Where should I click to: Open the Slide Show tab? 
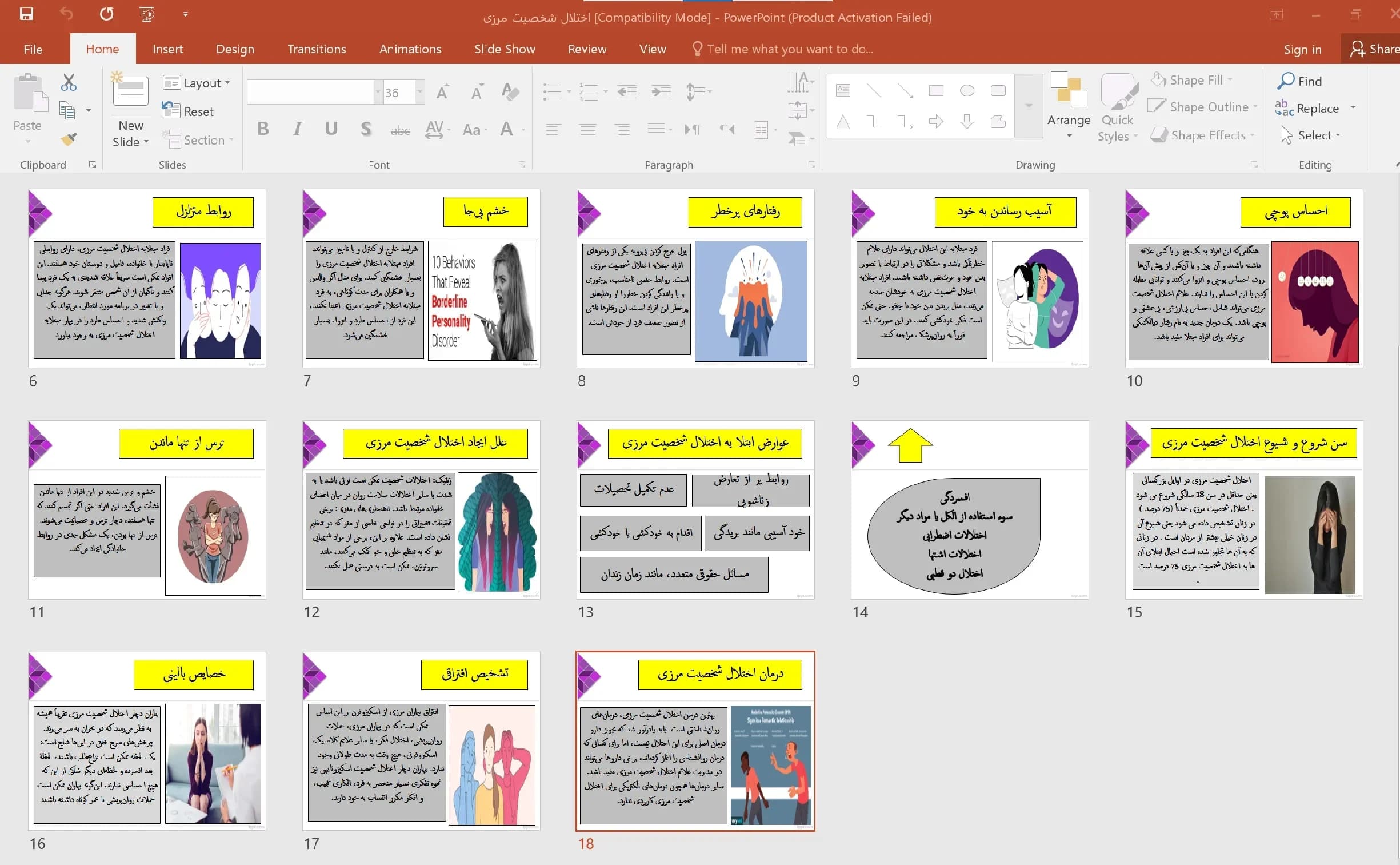tap(504, 49)
